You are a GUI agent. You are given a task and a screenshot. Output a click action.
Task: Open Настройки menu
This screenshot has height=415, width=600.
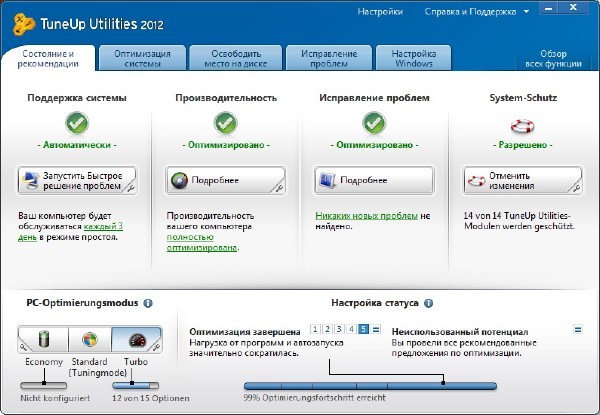pos(380,12)
